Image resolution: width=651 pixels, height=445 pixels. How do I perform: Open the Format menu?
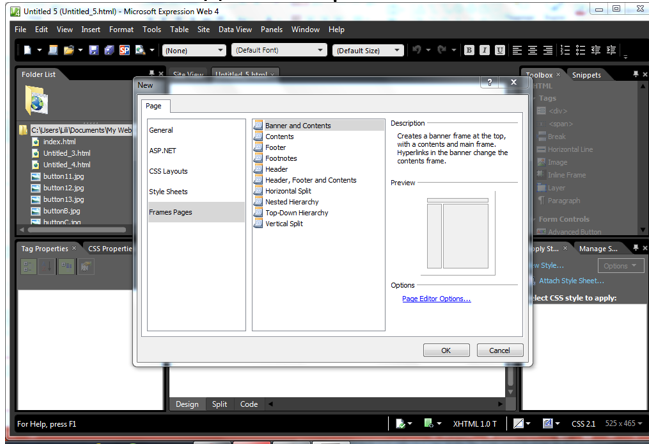pos(121,29)
